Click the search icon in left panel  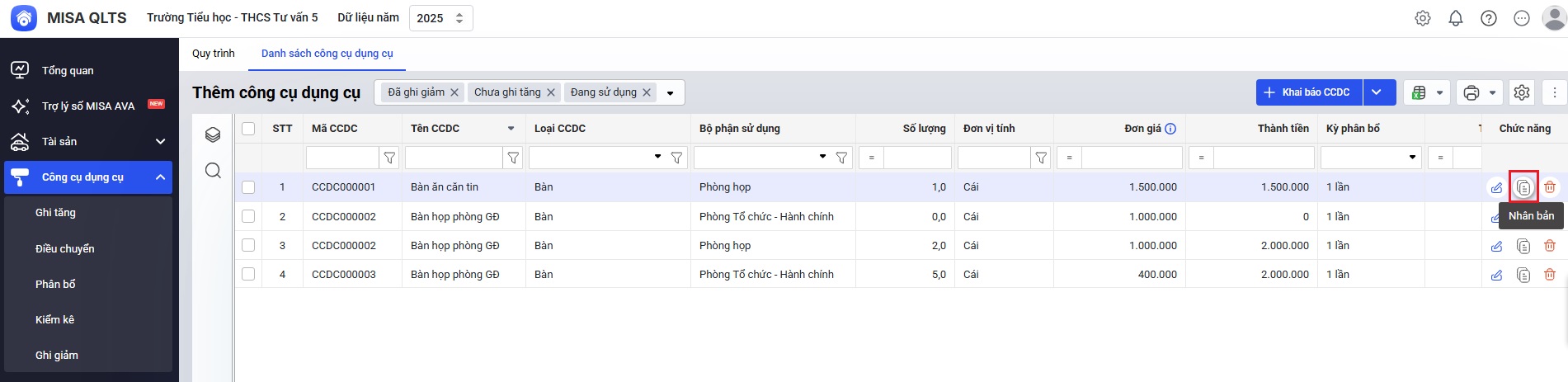pos(213,171)
